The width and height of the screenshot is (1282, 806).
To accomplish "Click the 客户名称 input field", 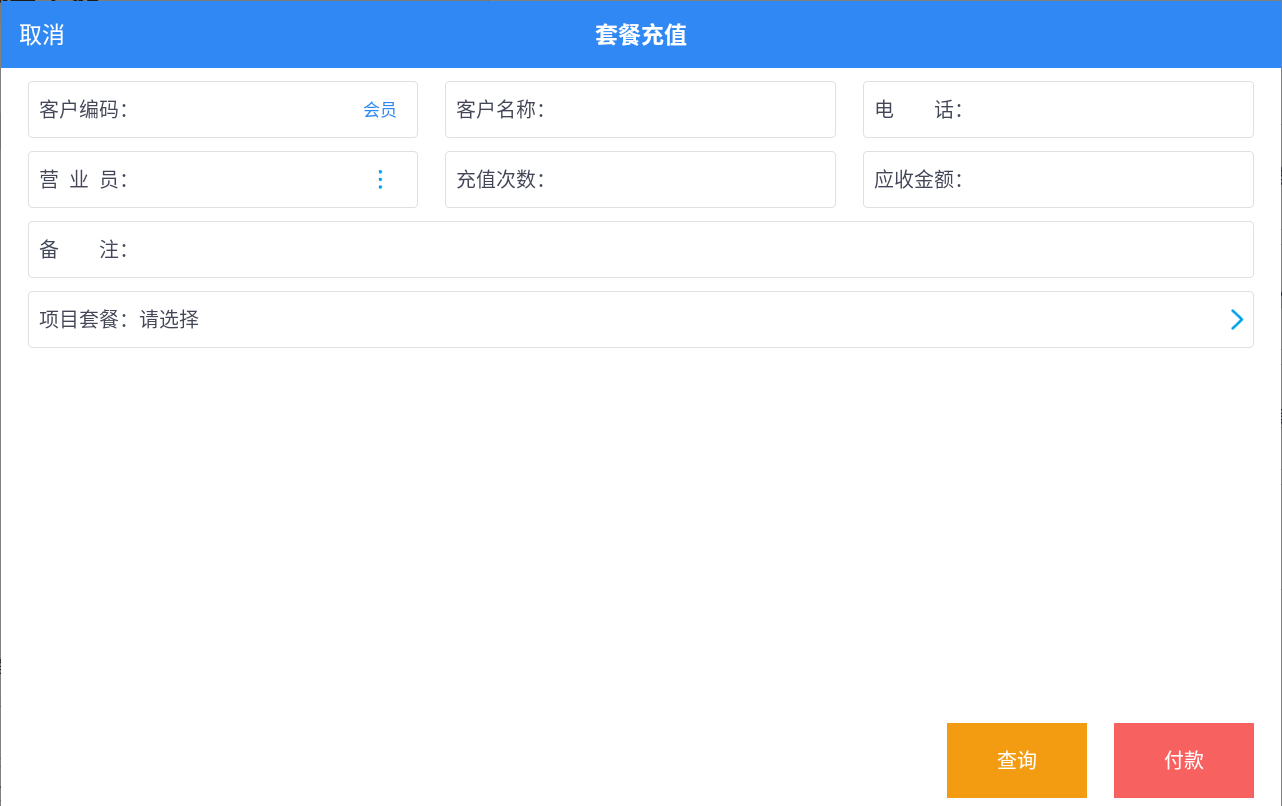I will pos(640,110).
